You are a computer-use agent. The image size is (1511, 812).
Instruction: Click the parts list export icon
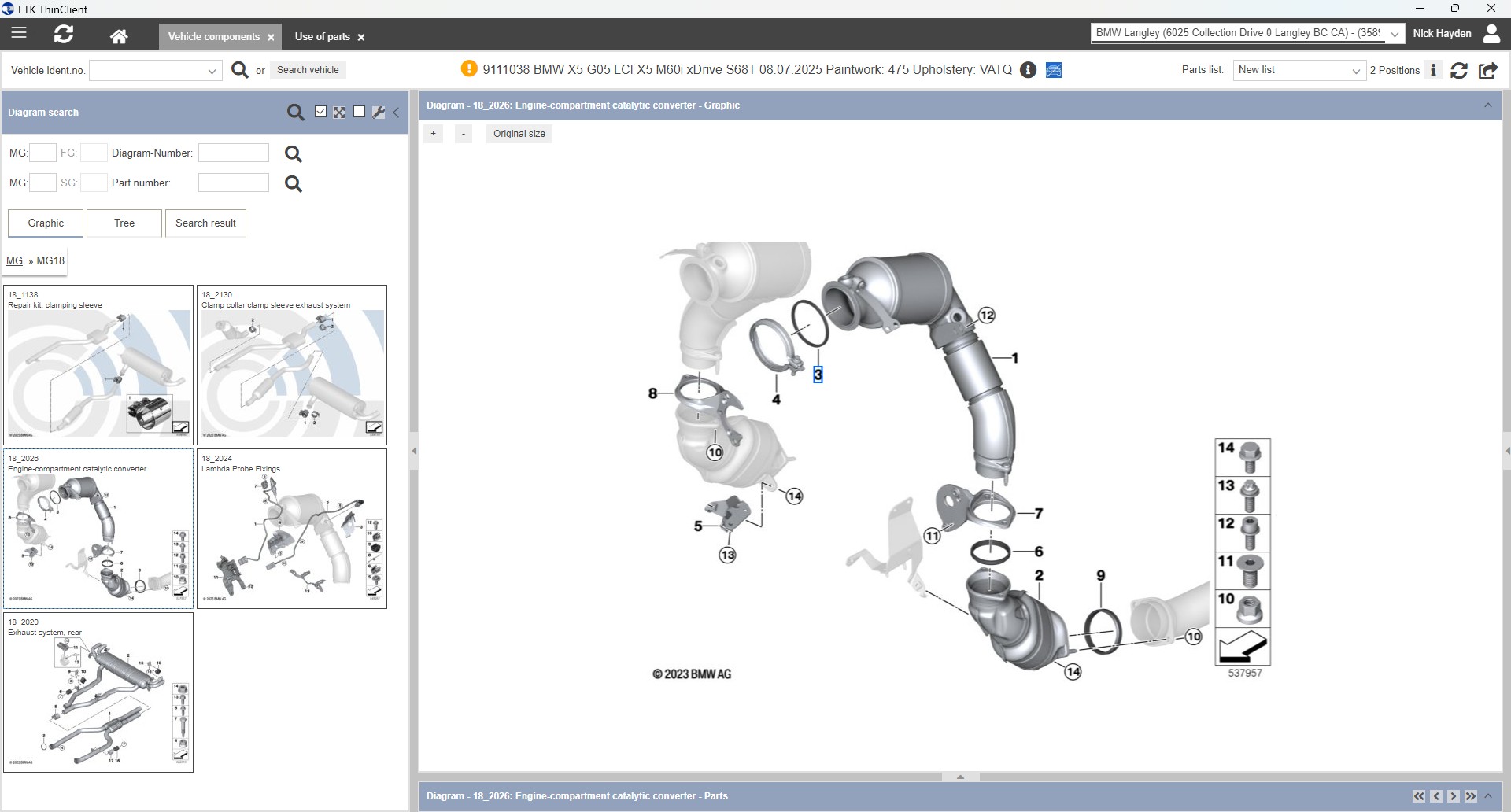tap(1488, 70)
